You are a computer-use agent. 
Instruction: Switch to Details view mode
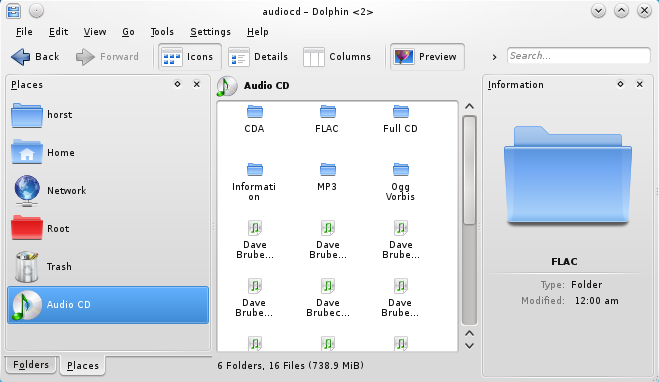[258, 57]
